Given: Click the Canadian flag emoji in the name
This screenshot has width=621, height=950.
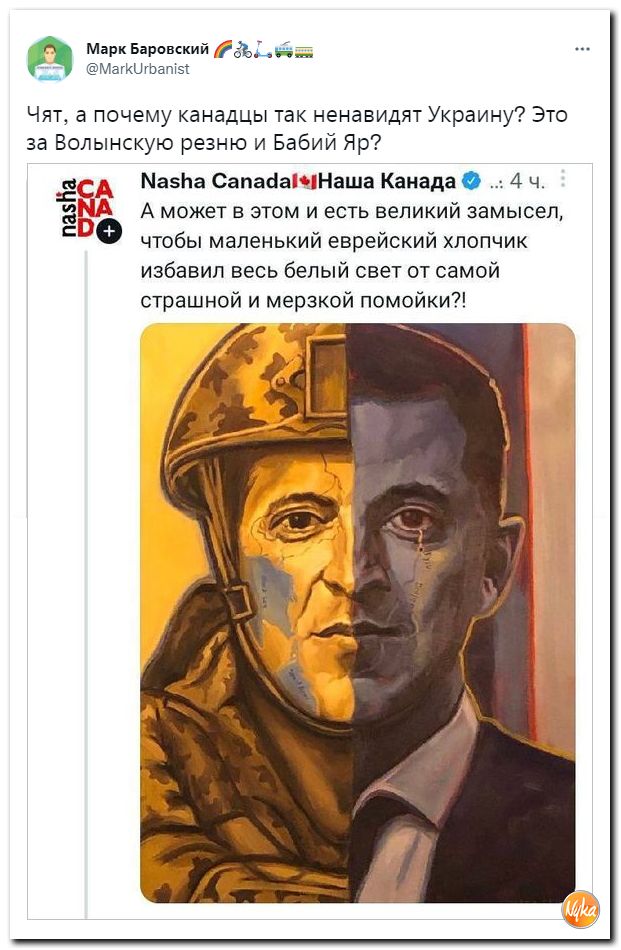Looking at the screenshot, I should click(305, 181).
